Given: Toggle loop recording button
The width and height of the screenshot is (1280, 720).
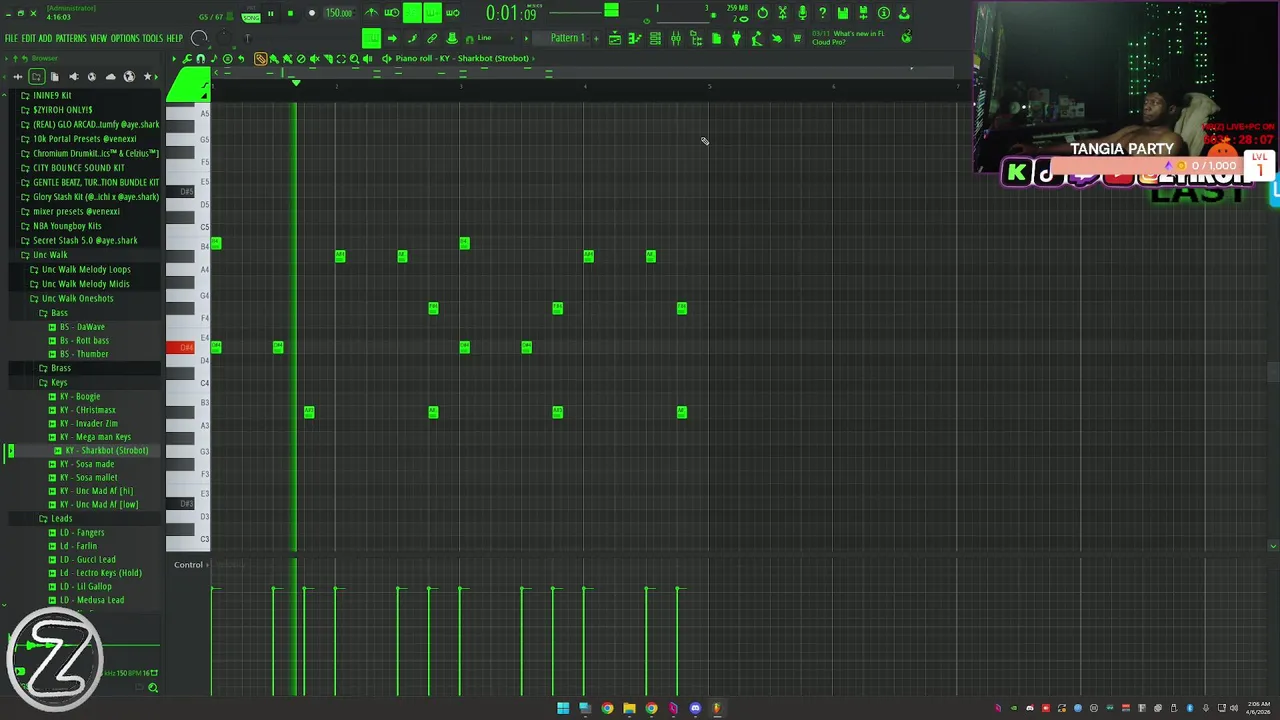Looking at the screenshot, I should (x=452, y=13).
